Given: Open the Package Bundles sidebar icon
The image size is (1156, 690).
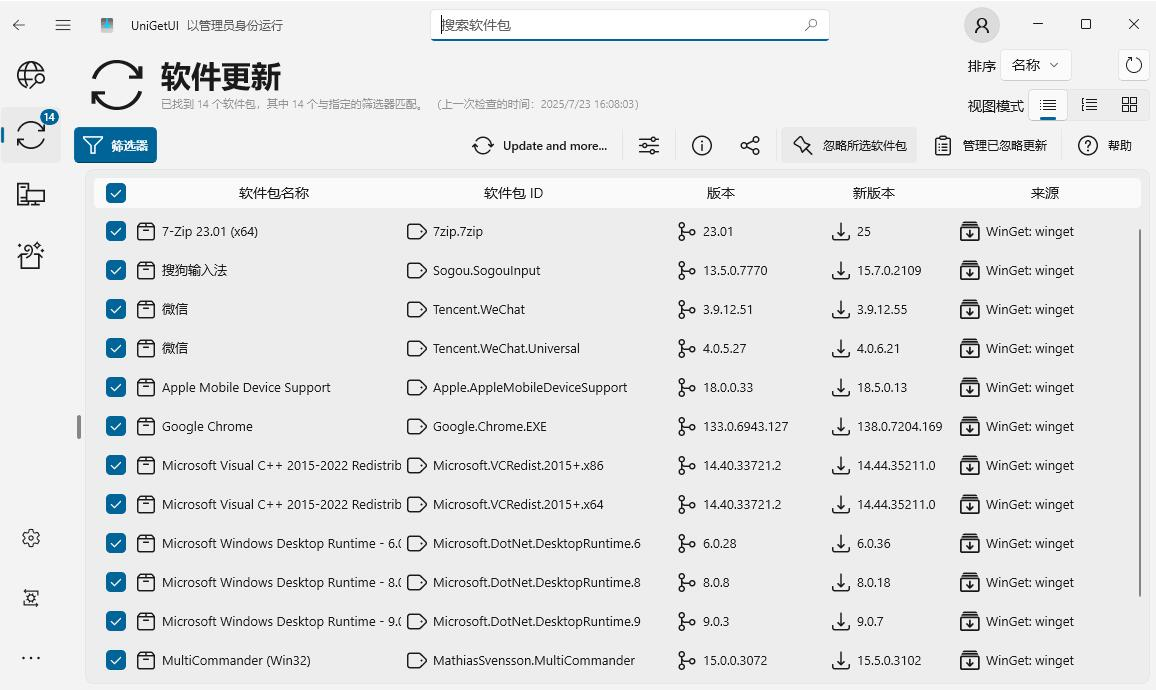Looking at the screenshot, I should 31,255.
